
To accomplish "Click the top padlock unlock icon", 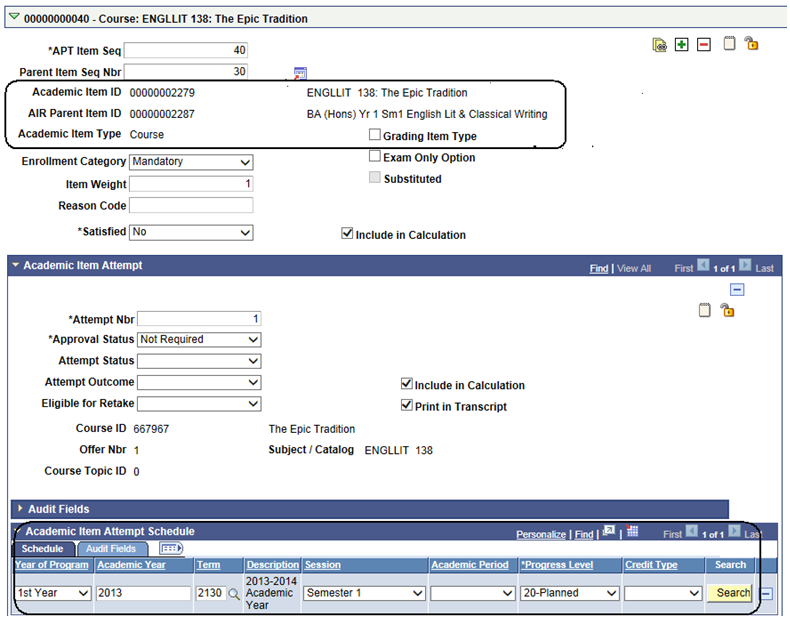I will [751, 44].
